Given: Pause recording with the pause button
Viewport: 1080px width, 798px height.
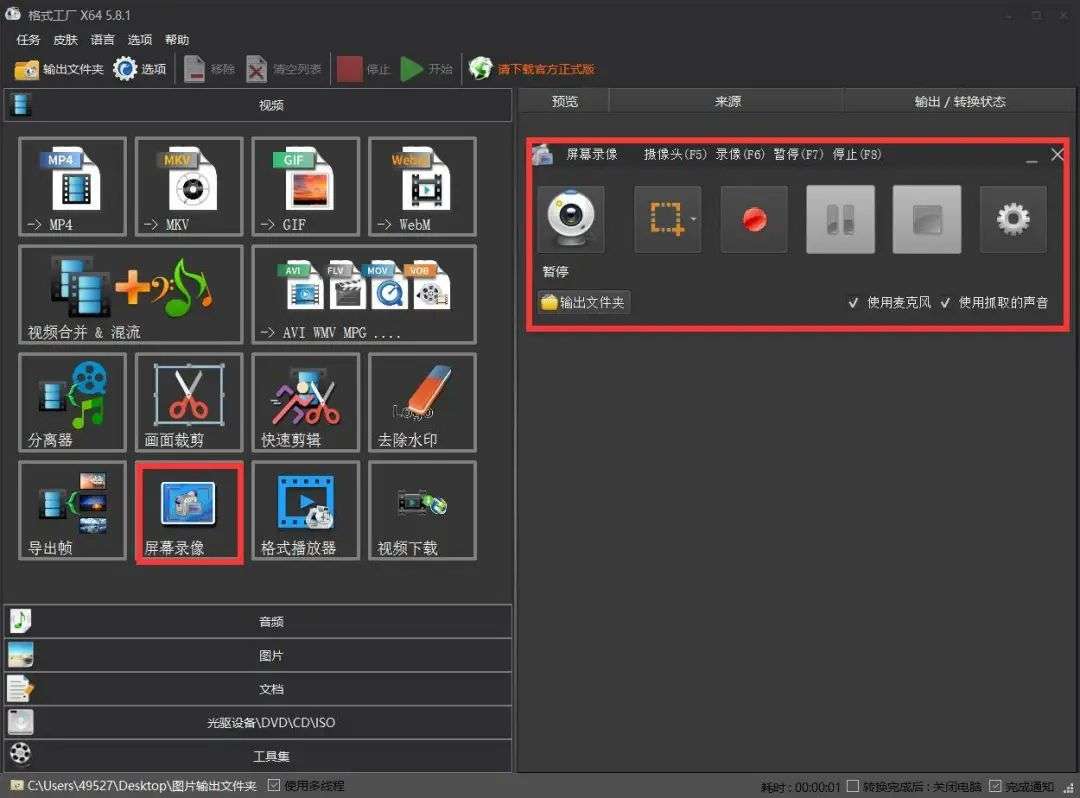Looking at the screenshot, I should pyautogui.click(x=840, y=219).
